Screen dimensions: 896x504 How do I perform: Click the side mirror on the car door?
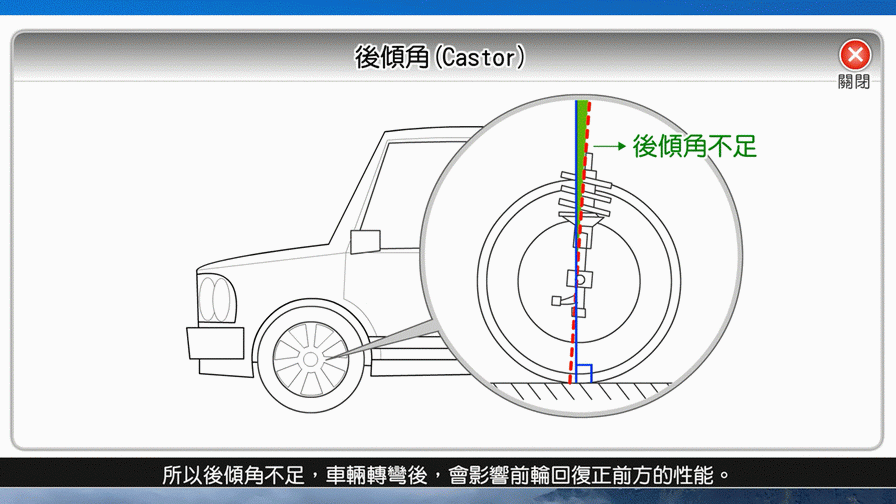coord(365,240)
